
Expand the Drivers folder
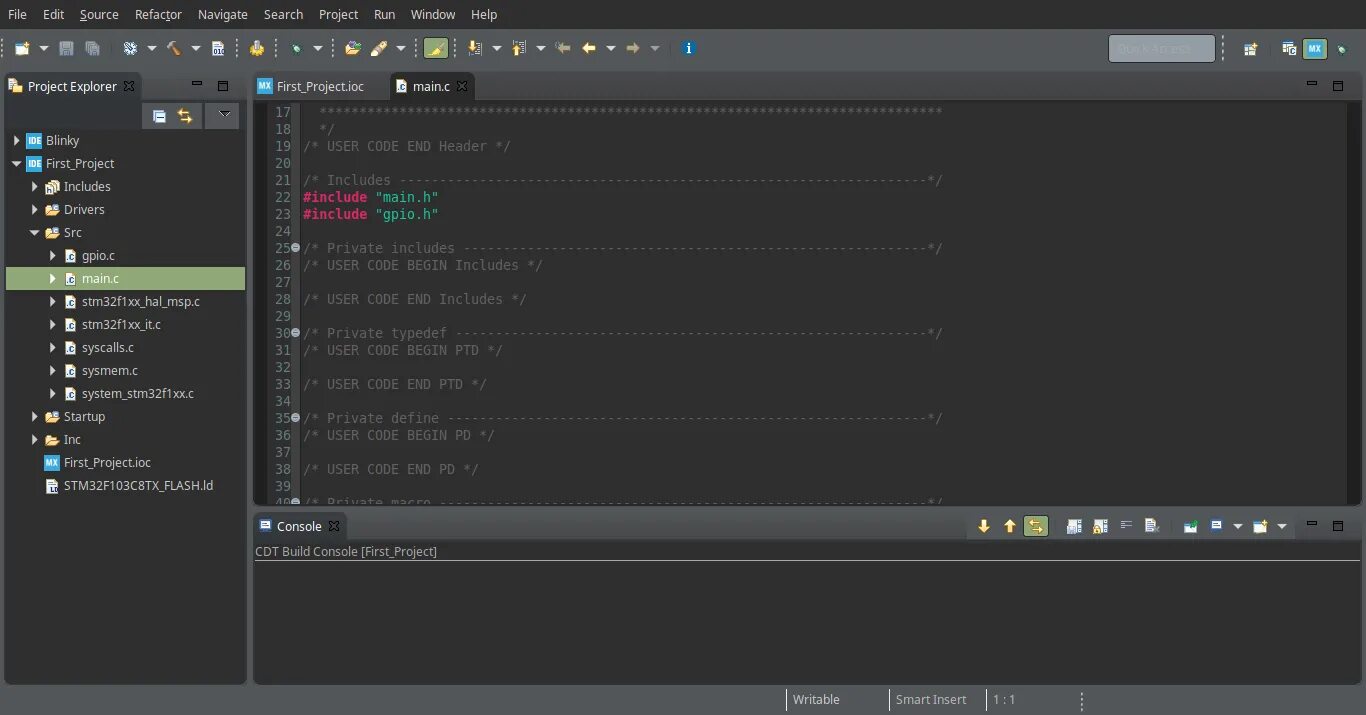35,210
